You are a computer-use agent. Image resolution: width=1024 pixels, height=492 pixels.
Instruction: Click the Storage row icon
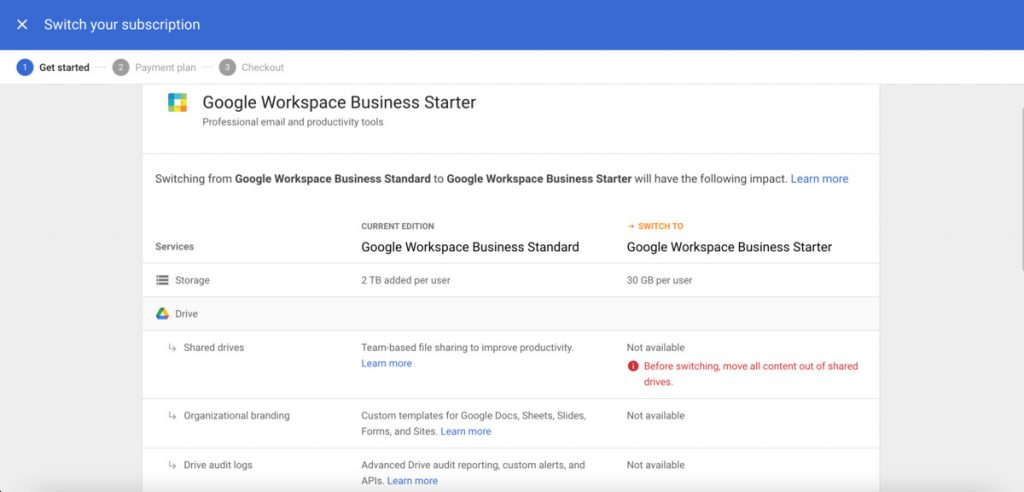162,280
